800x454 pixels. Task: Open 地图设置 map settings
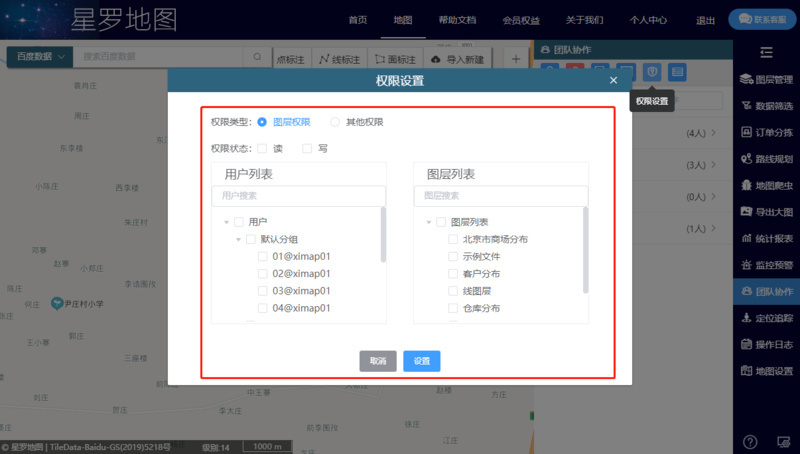pyautogui.click(x=766, y=371)
